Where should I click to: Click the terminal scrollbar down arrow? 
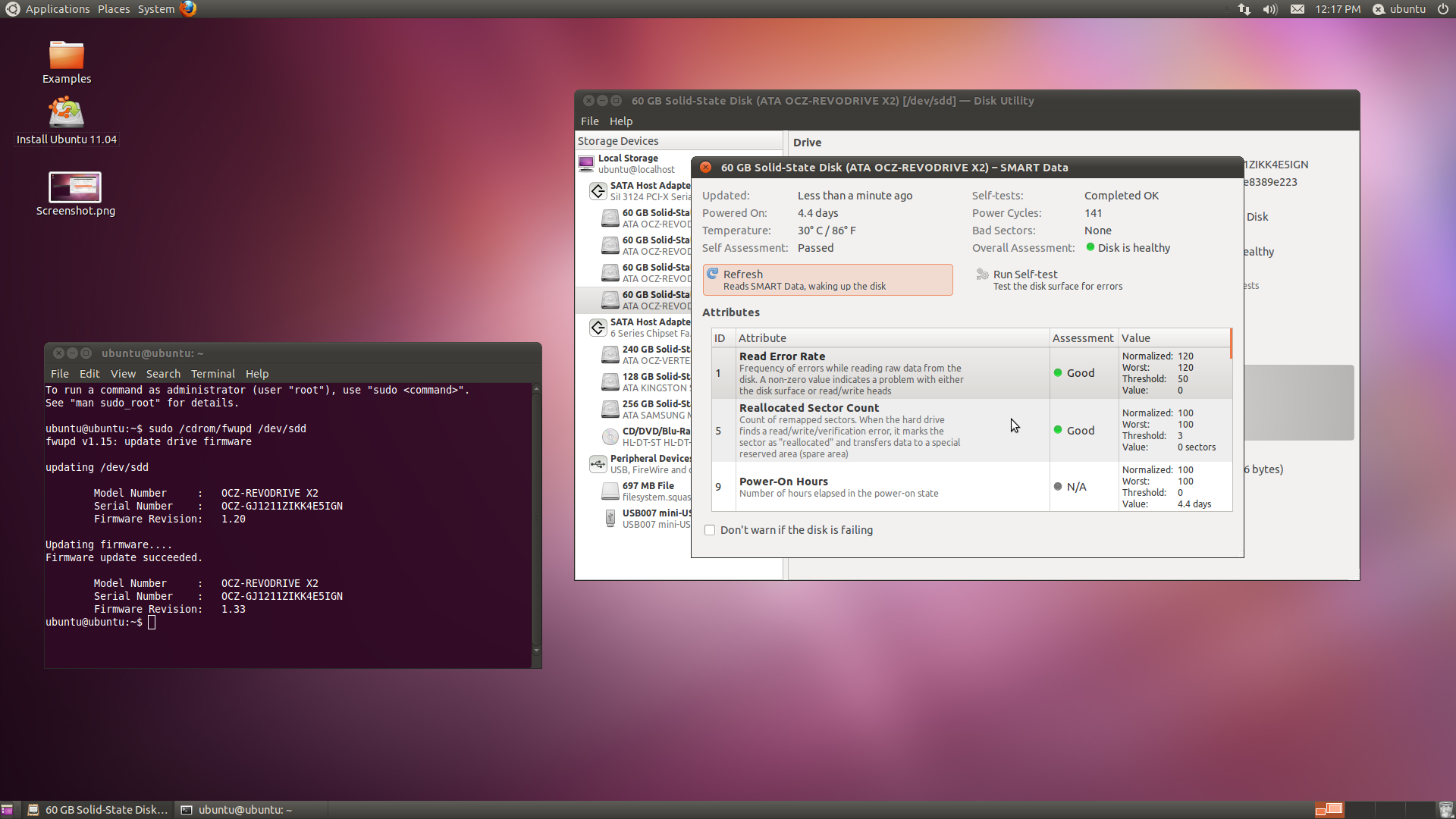click(x=537, y=651)
